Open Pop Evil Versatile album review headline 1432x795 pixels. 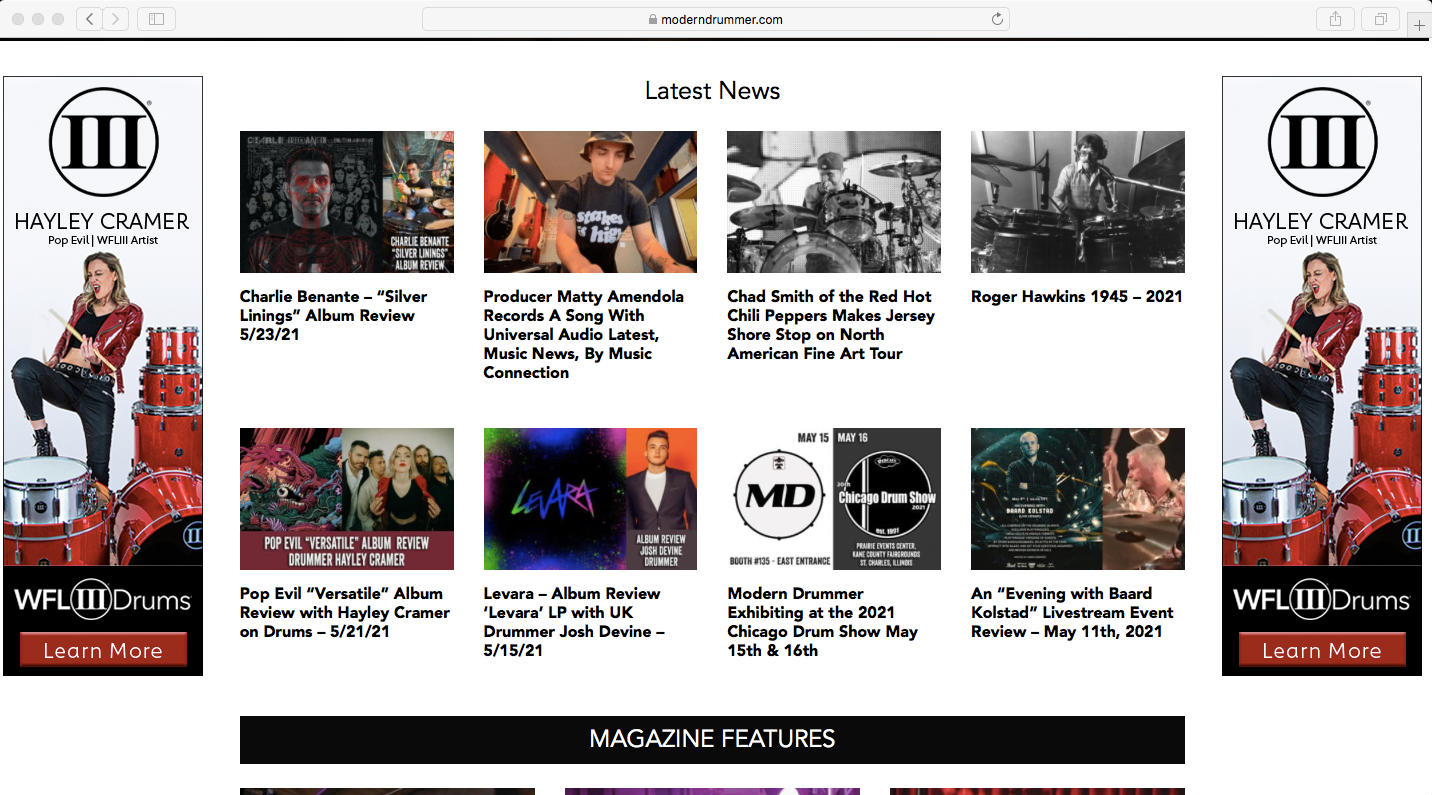(x=345, y=612)
